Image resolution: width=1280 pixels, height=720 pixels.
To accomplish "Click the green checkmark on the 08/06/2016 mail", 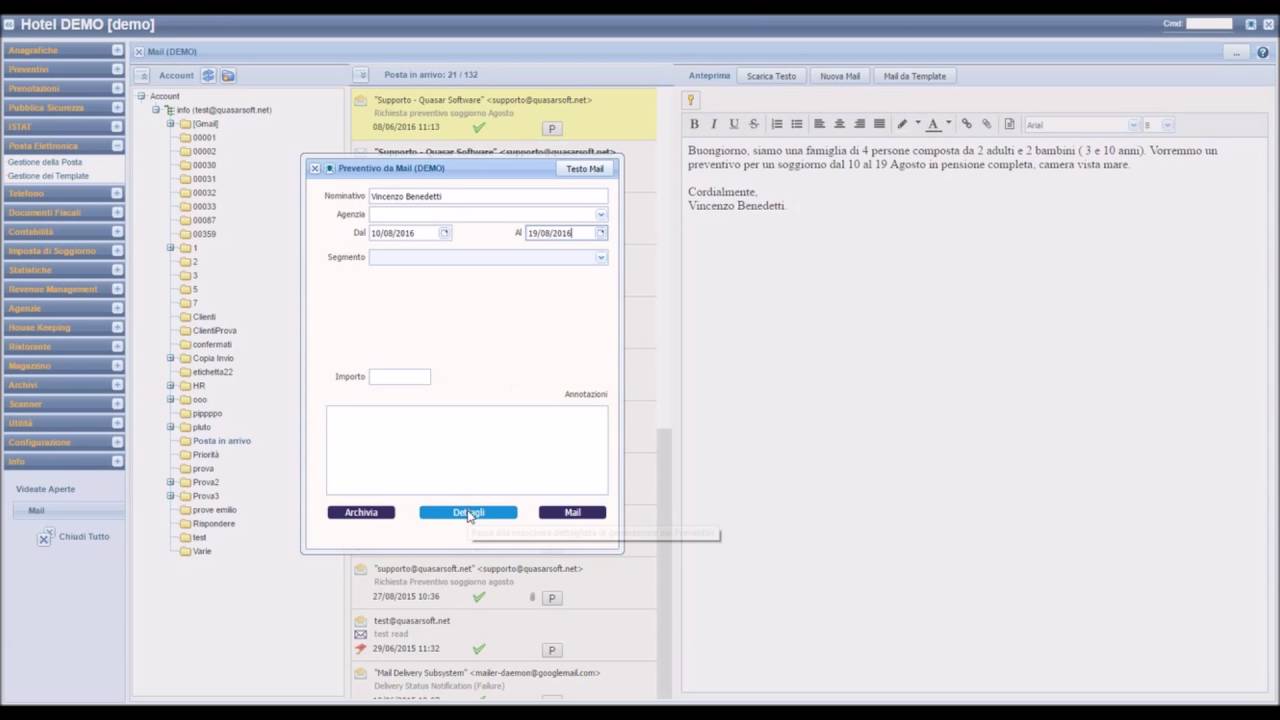I will pos(479,128).
